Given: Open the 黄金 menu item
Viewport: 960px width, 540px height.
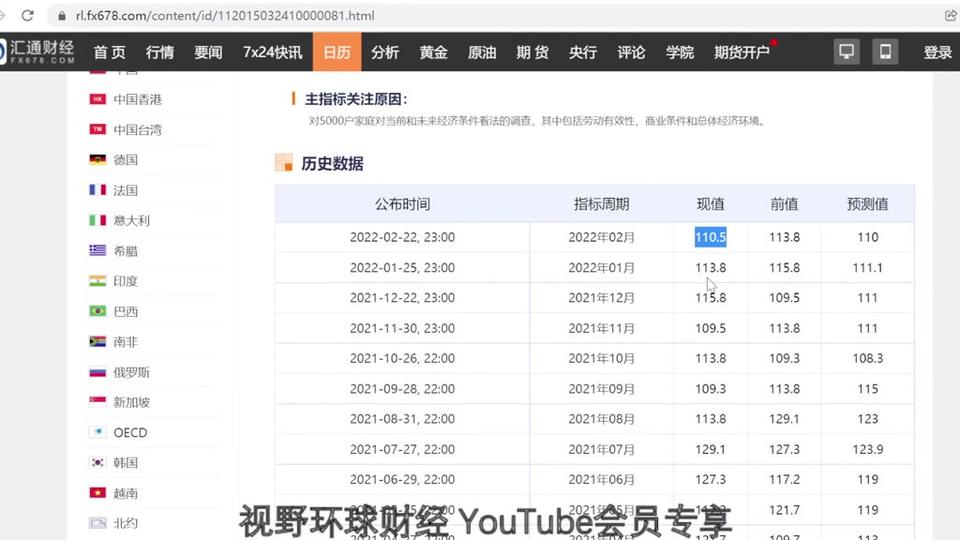Looking at the screenshot, I should coord(433,52).
